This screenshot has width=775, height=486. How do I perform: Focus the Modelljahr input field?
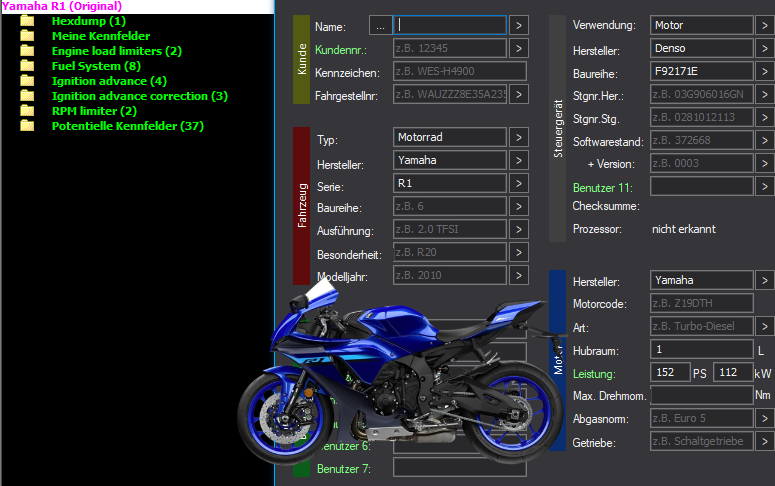pyautogui.click(x=450, y=275)
